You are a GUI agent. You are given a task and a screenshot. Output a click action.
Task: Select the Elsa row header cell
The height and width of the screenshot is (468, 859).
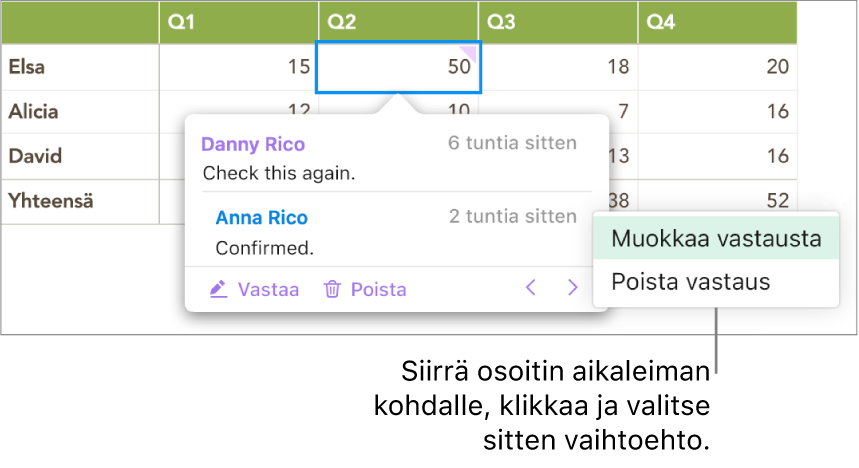(x=80, y=67)
